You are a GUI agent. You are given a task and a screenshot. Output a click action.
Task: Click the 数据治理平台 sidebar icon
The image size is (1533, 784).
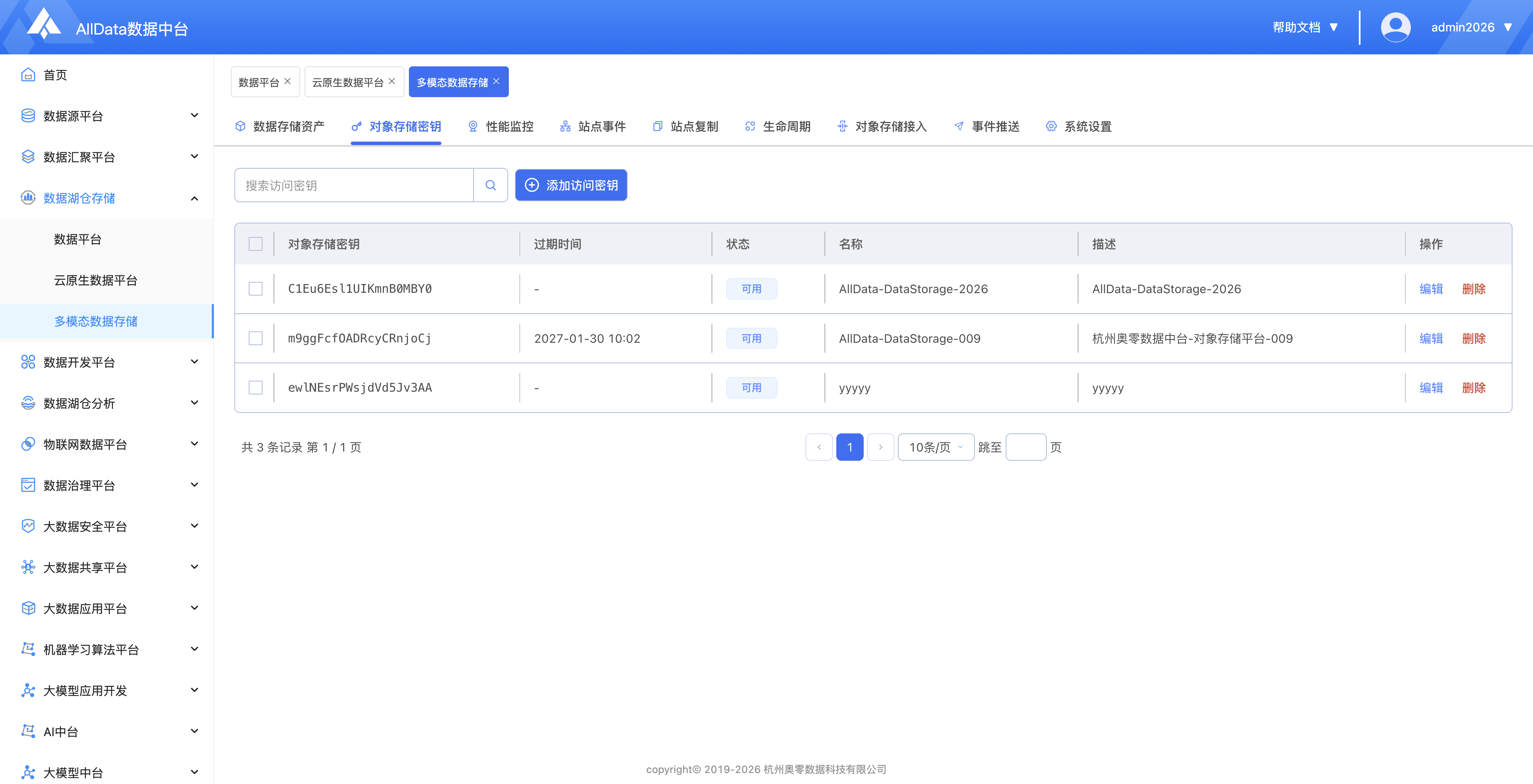pyautogui.click(x=28, y=485)
